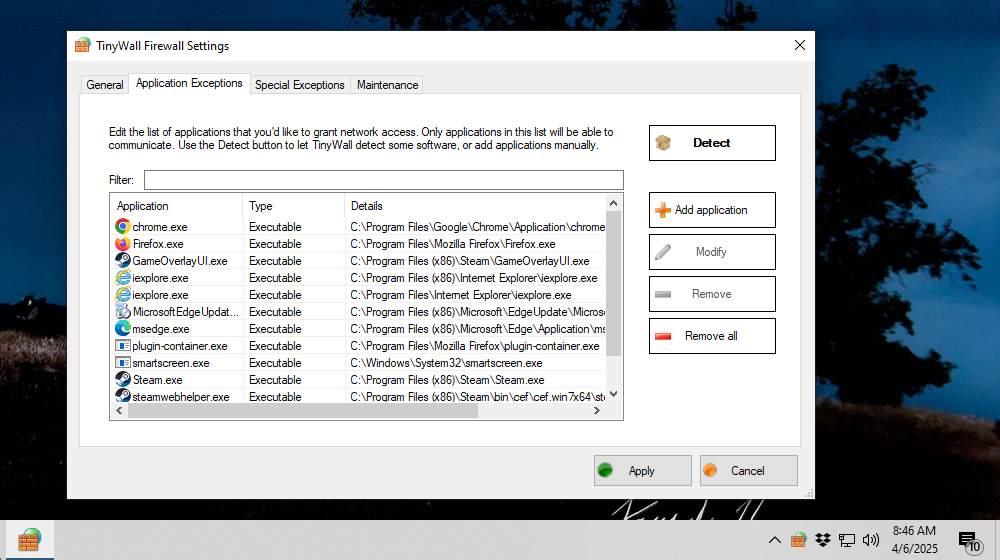
Task: Click the msedge.exe Edge icon
Action: (x=122, y=328)
